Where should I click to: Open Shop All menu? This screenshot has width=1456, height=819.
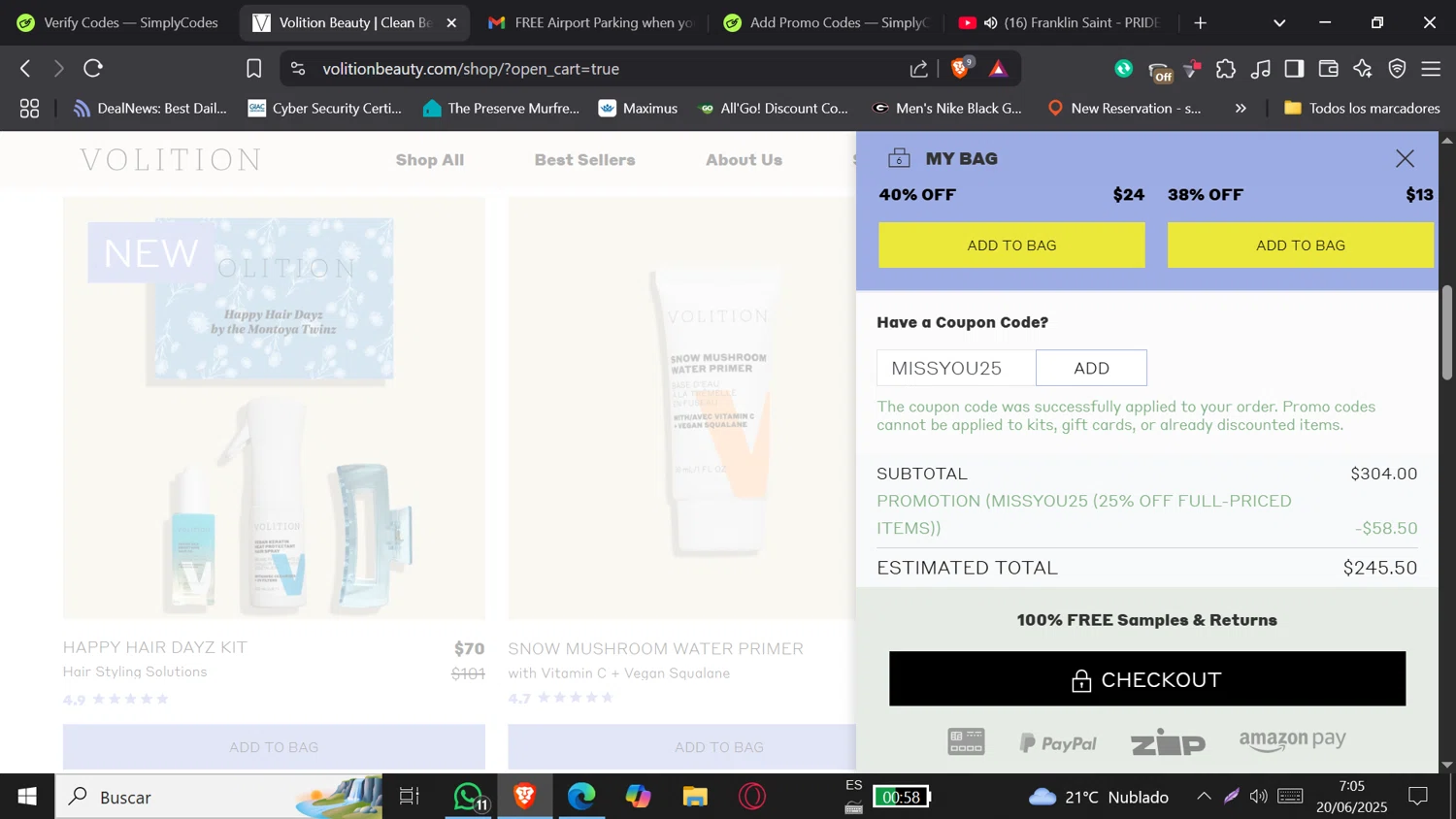tap(430, 160)
